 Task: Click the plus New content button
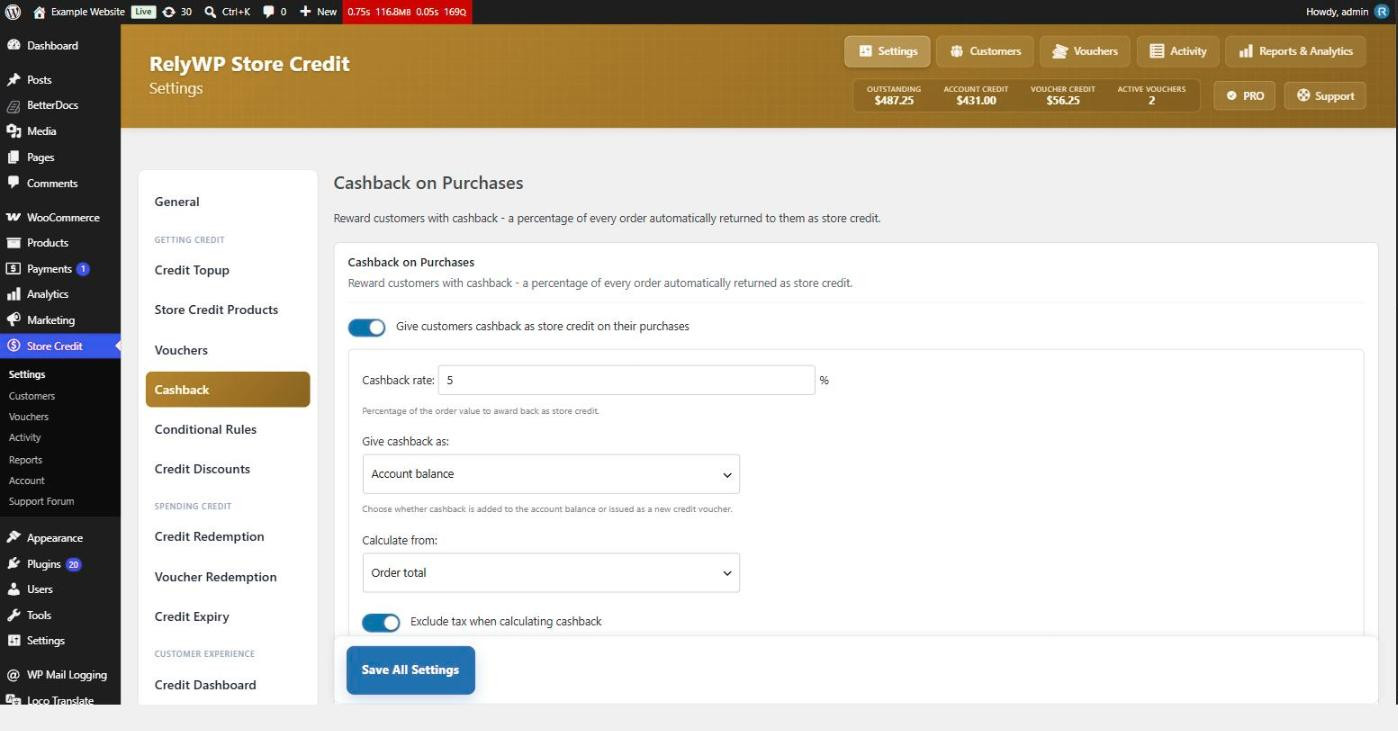coord(318,12)
